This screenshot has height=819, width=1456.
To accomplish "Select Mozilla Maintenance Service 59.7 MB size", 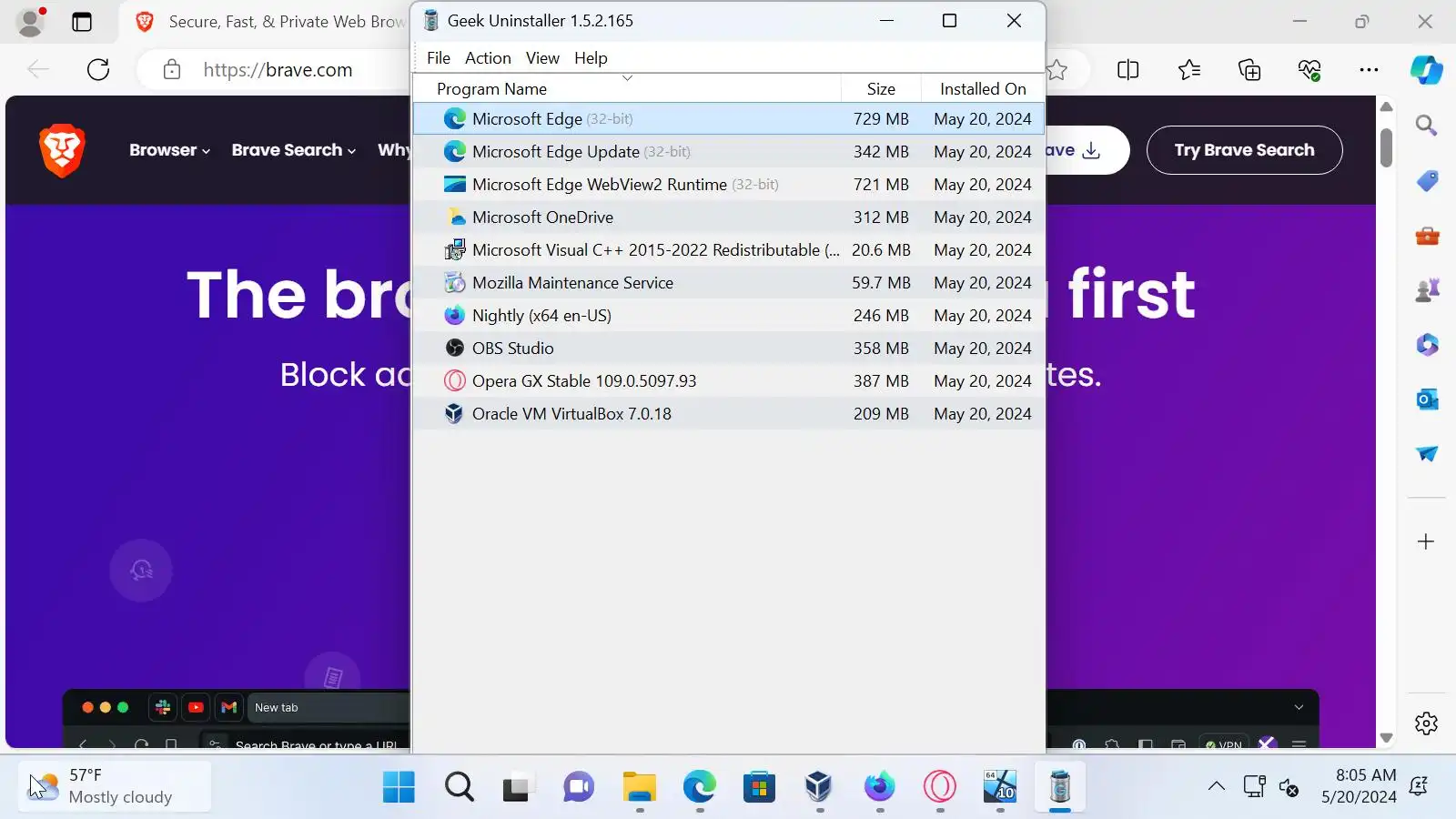I will click(881, 283).
